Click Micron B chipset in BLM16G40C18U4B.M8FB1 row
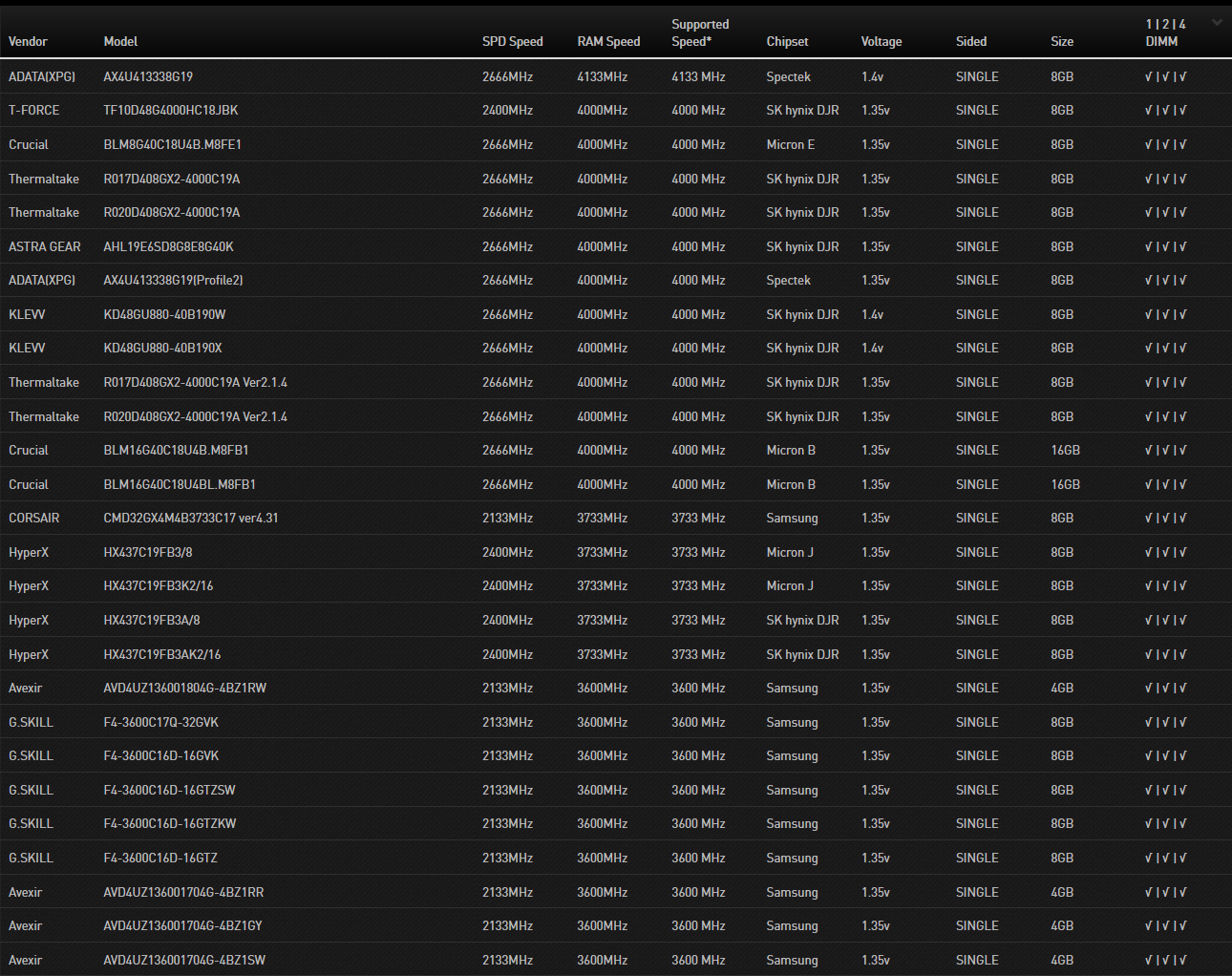The image size is (1232, 976). pyautogui.click(x=791, y=450)
